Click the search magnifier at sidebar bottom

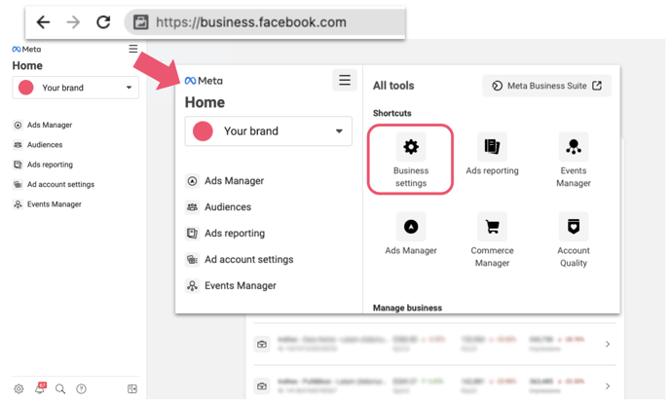tap(60, 389)
